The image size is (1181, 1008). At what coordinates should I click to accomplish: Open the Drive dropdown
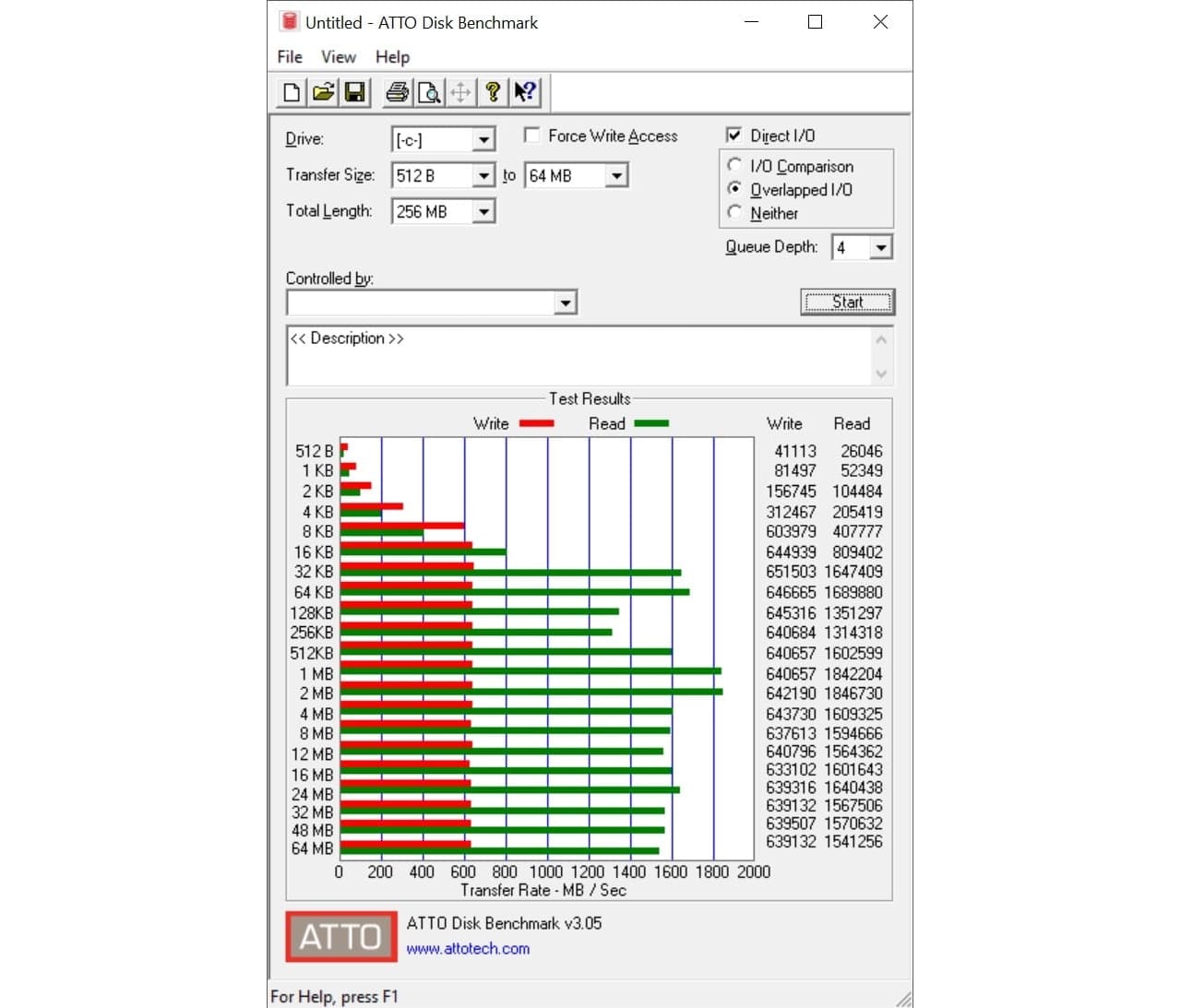coord(483,139)
